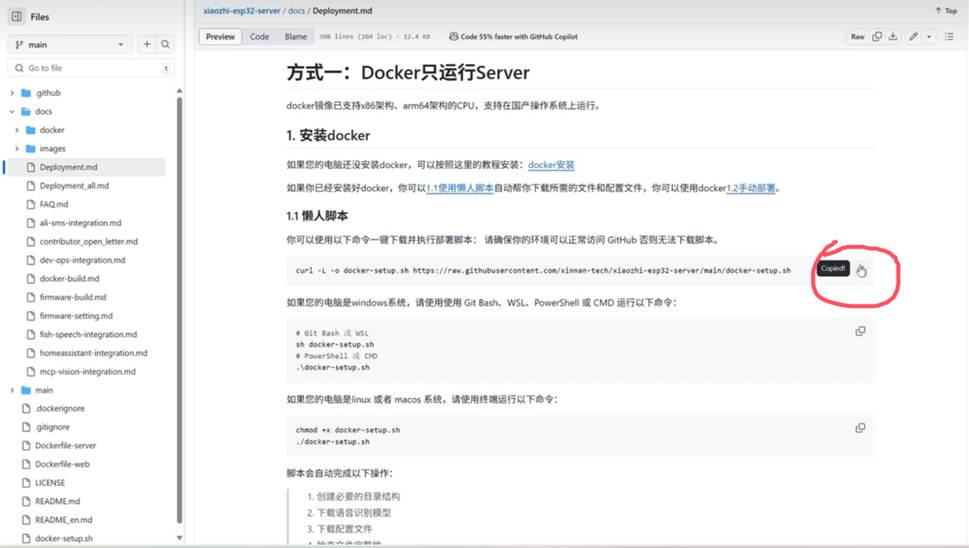
Task: Copy the chmod command code block
Action: [x=859, y=427]
